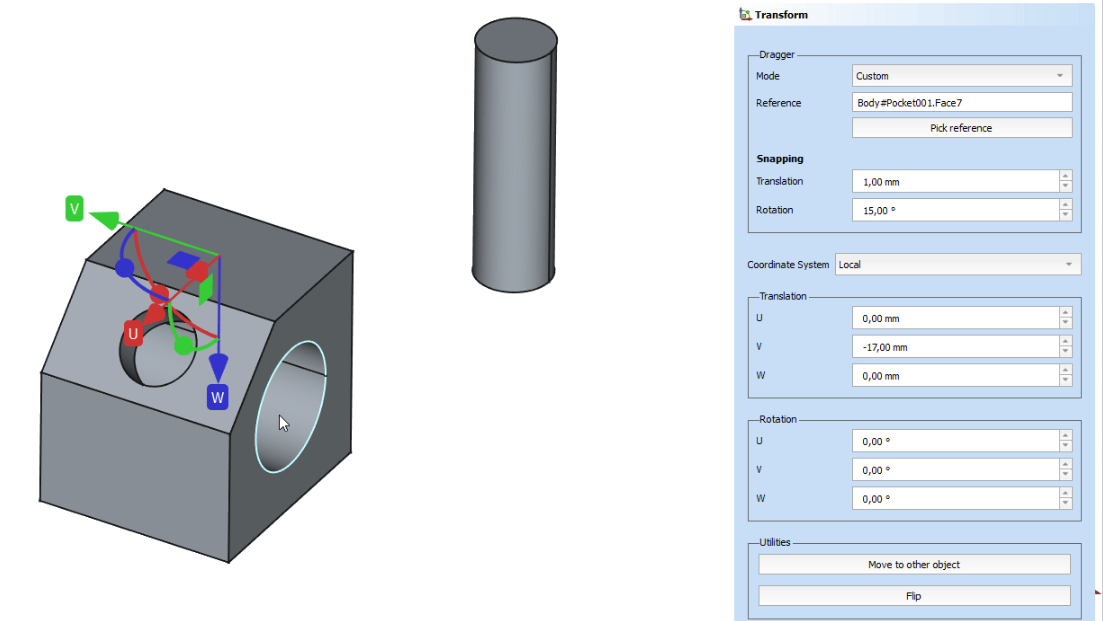Click the green planar dragger square

206,289
